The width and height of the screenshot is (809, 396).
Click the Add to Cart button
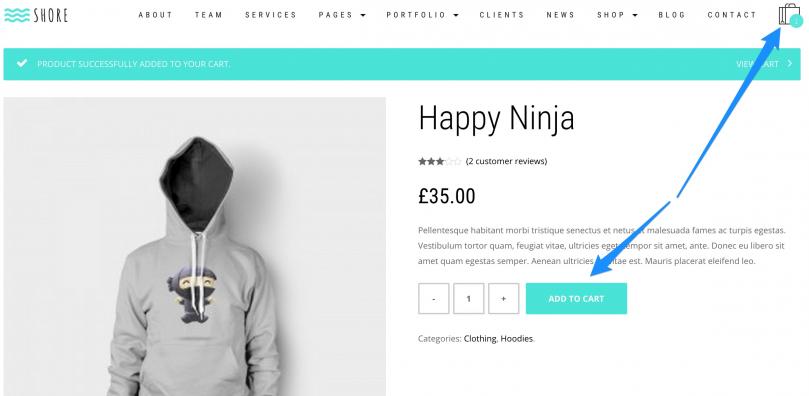[x=576, y=299]
